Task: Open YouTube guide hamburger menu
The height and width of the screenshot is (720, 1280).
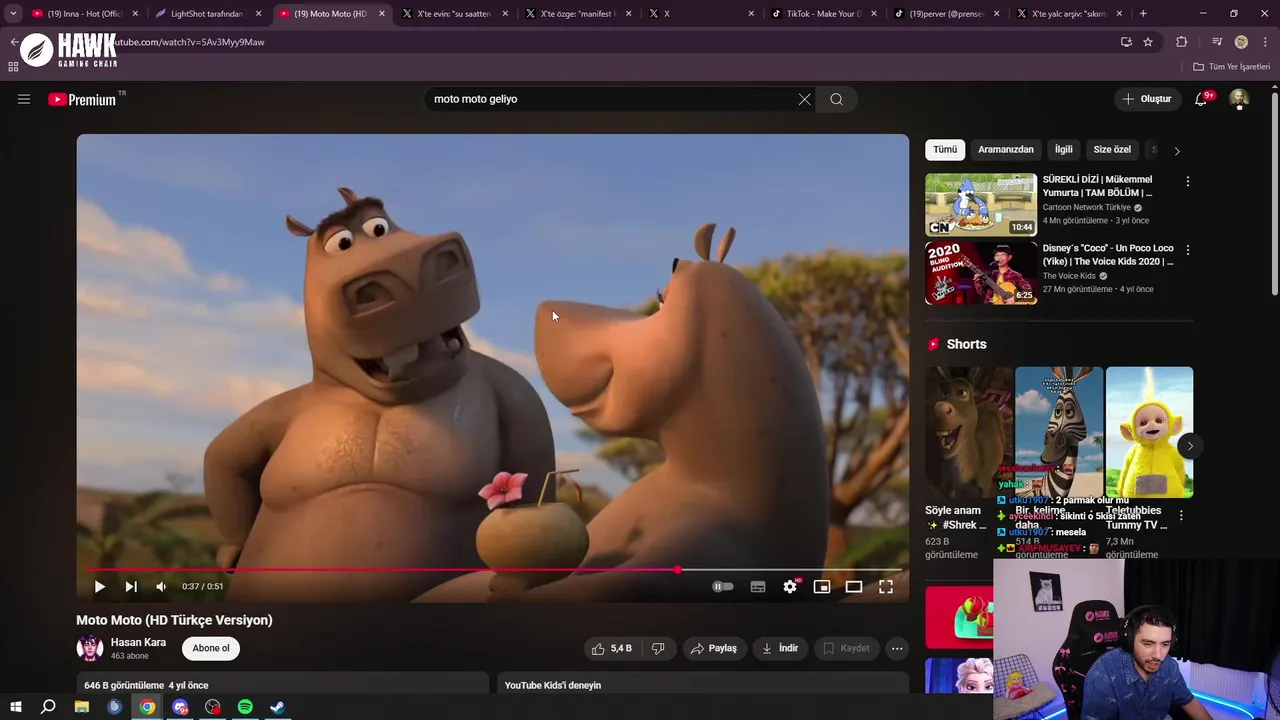Action: point(24,99)
